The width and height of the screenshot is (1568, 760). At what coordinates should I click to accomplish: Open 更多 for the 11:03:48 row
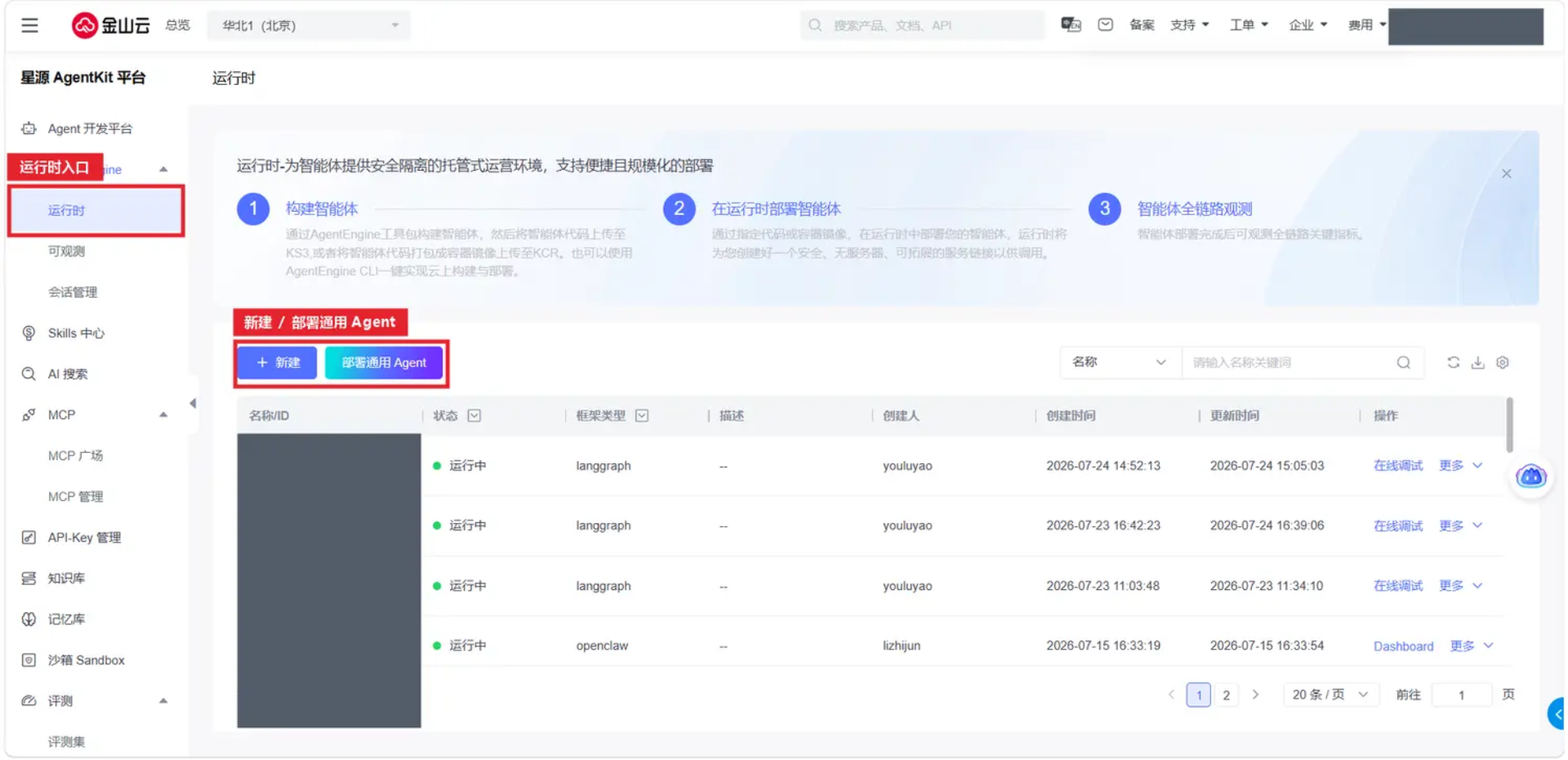pos(1460,585)
